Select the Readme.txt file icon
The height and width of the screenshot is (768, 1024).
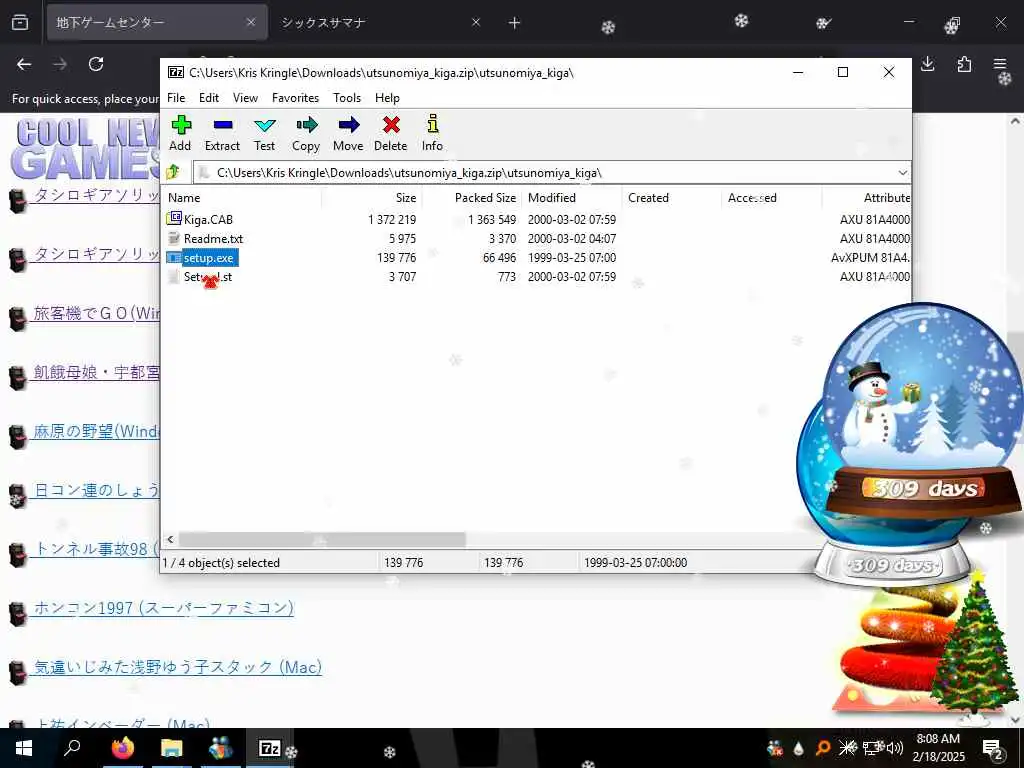[x=174, y=238]
